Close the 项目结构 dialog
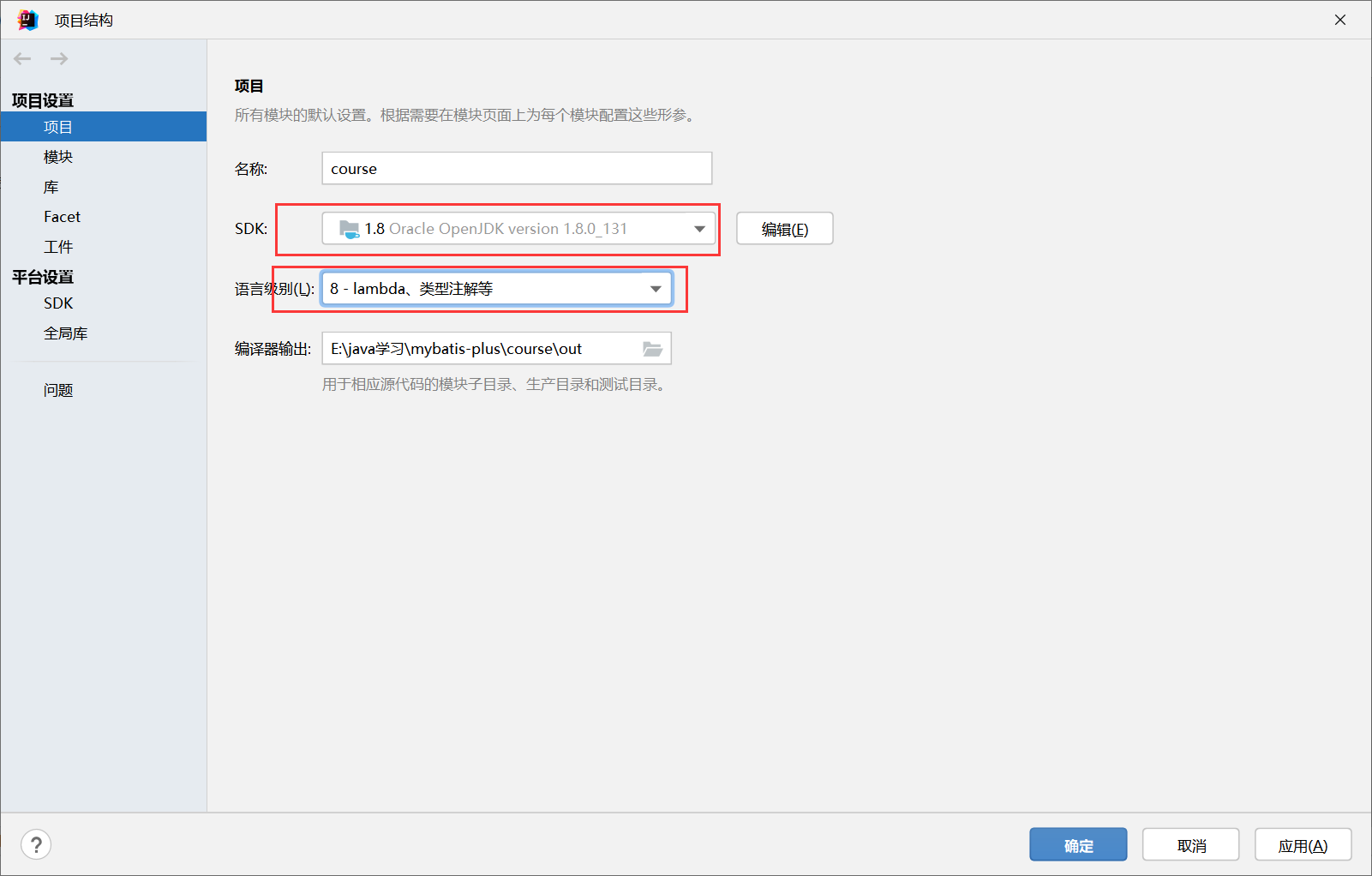 pyautogui.click(x=1340, y=20)
